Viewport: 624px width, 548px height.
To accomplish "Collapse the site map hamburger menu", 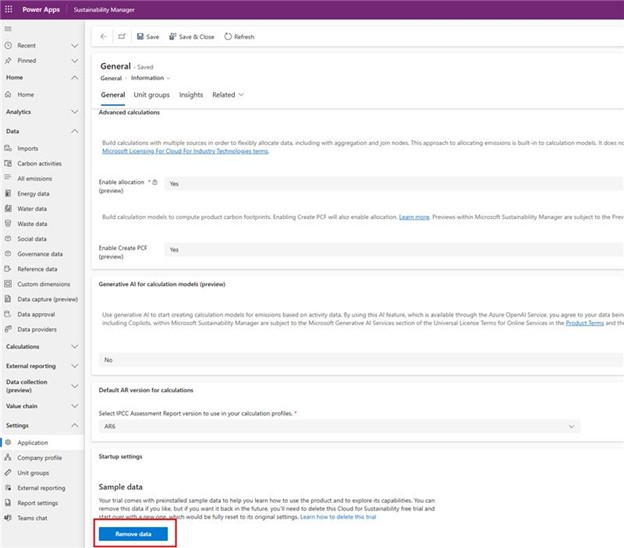I will [8, 29].
